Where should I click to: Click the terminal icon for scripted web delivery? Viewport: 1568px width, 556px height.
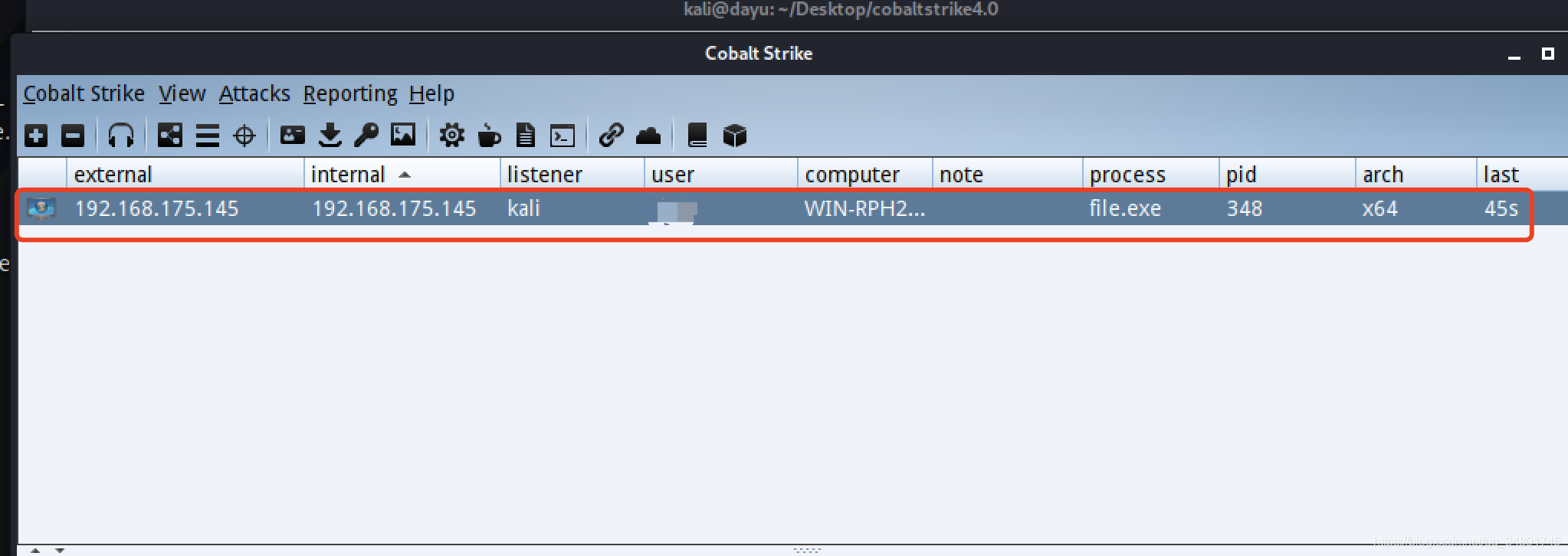point(563,136)
